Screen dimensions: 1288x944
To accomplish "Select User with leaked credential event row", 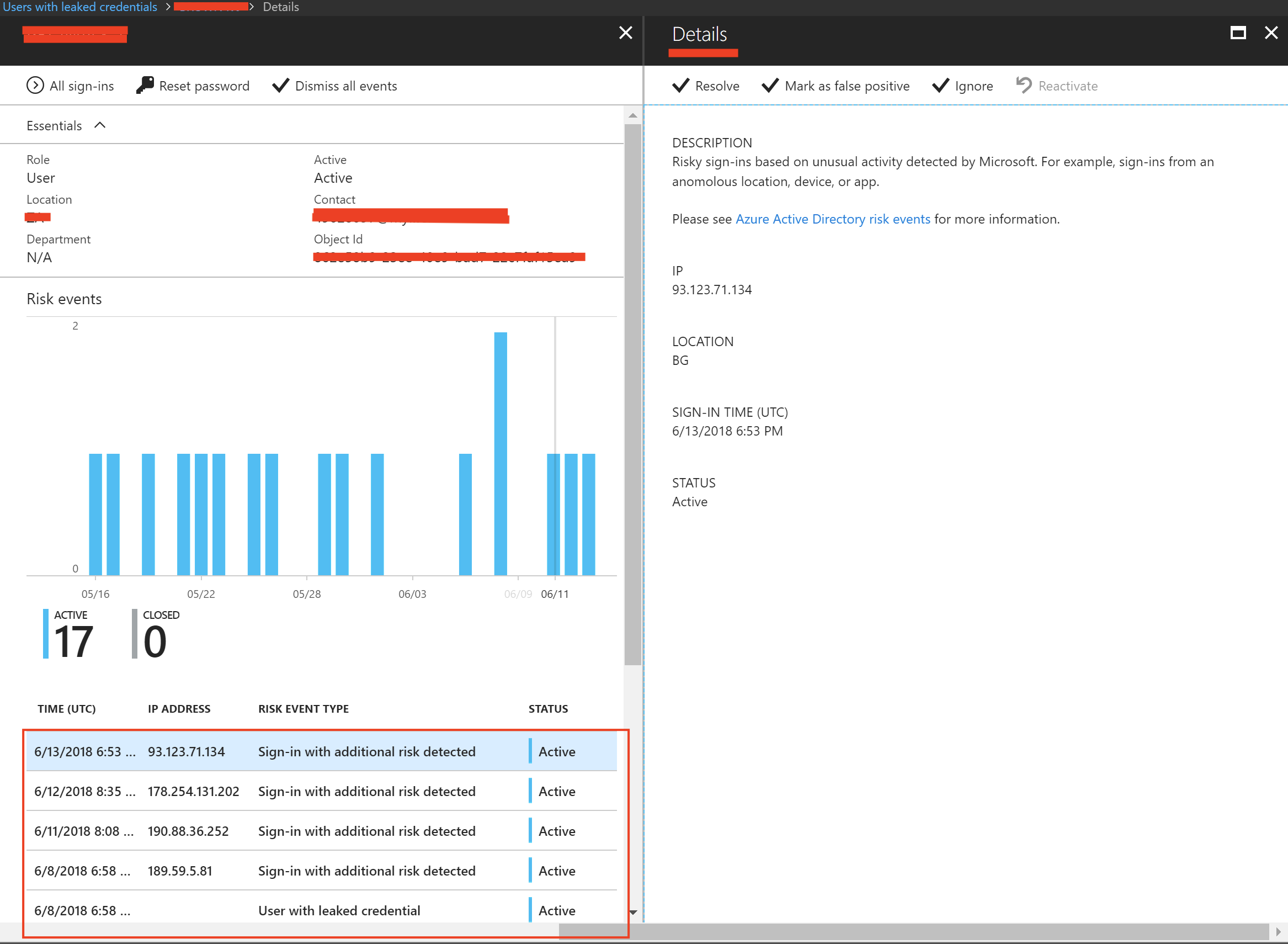I will [320, 910].
